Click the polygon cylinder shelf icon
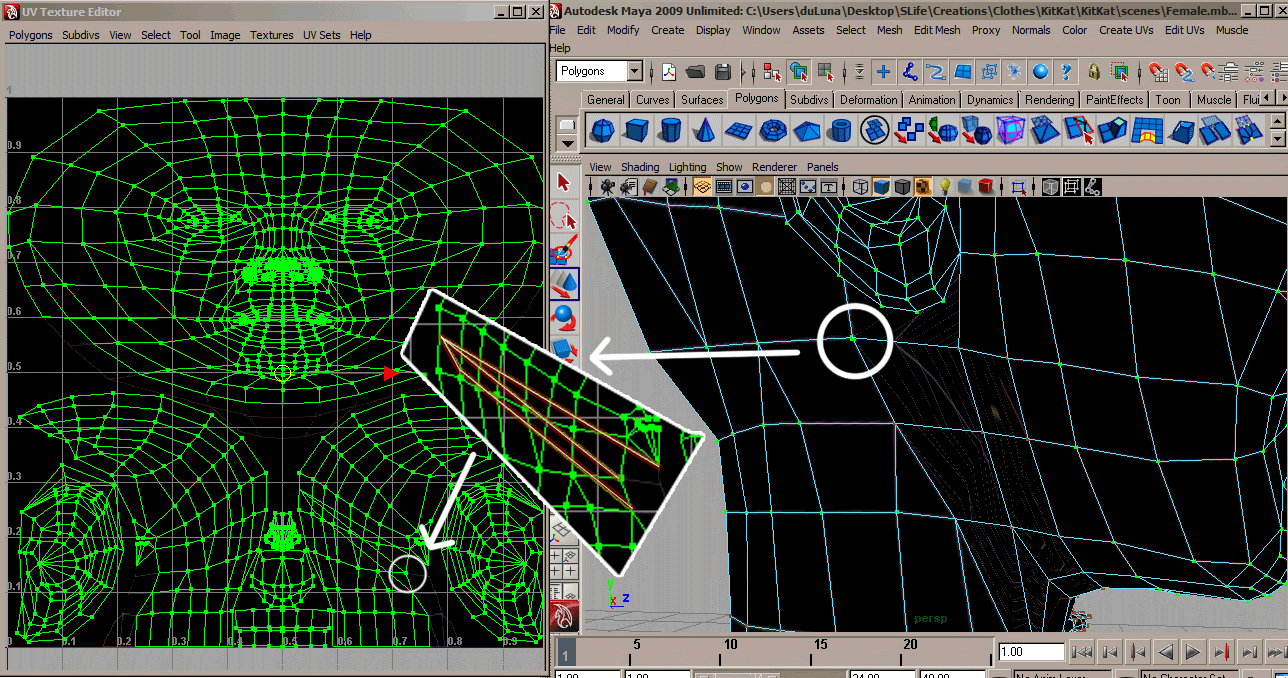Screen dimensions: 1288x678 (x=670, y=130)
